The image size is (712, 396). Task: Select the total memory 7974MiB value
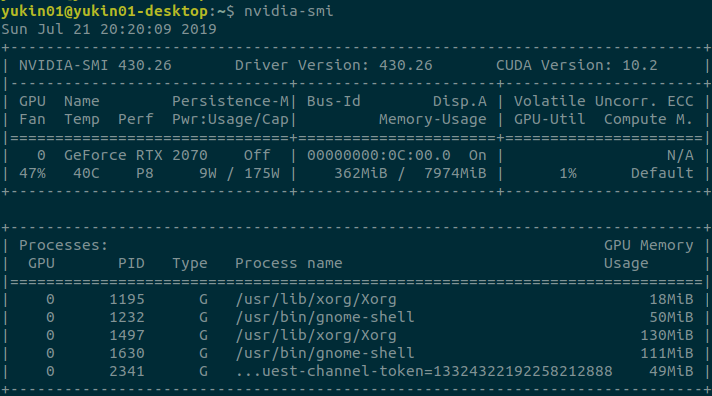click(x=455, y=173)
